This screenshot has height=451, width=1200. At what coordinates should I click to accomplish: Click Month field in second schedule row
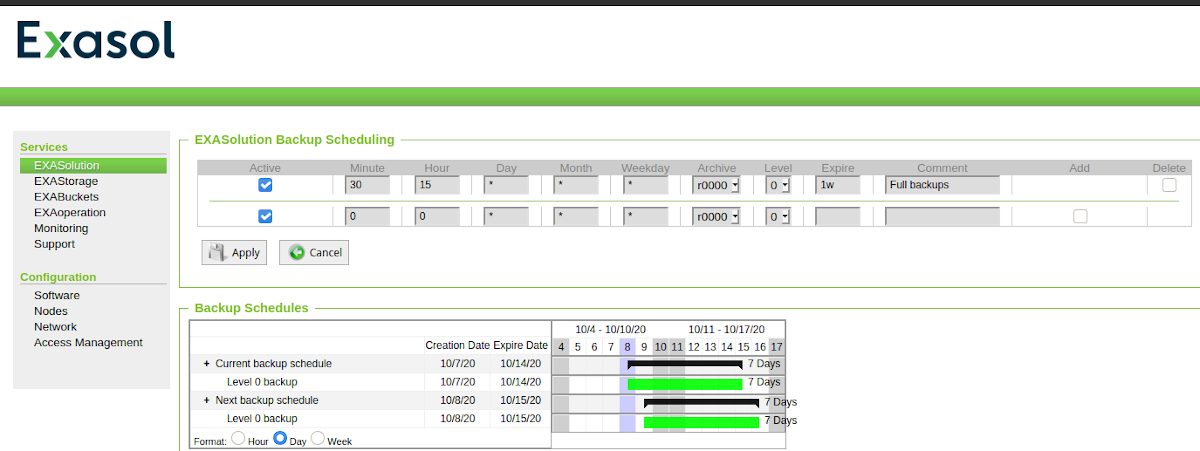click(576, 216)
